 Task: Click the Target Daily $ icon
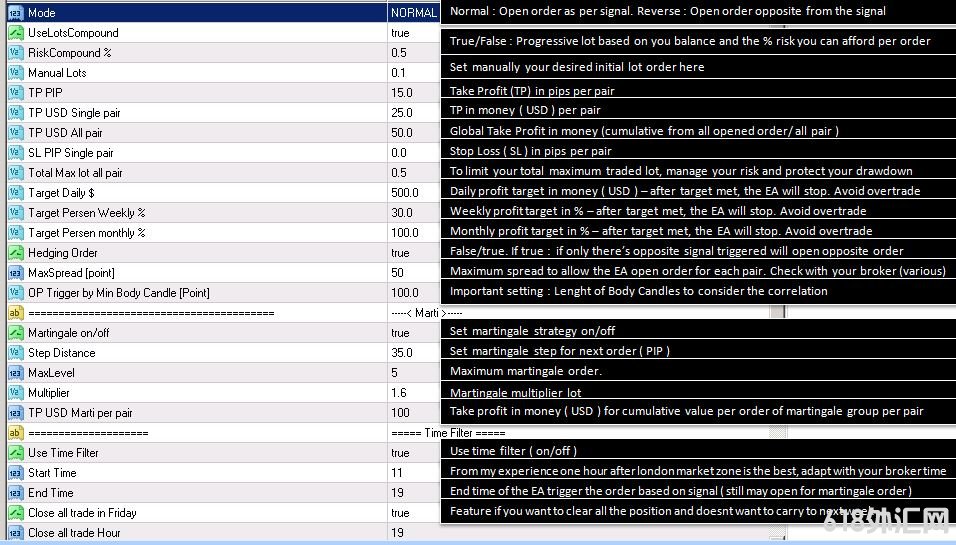[15, 193]
